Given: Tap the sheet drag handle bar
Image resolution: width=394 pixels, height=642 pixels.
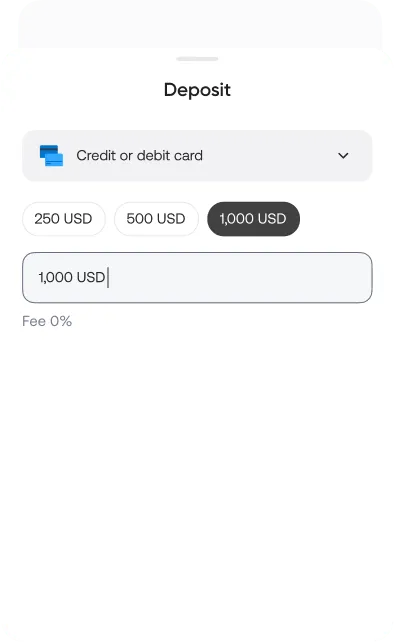Looking at the screenshot, I should point(197,59).
